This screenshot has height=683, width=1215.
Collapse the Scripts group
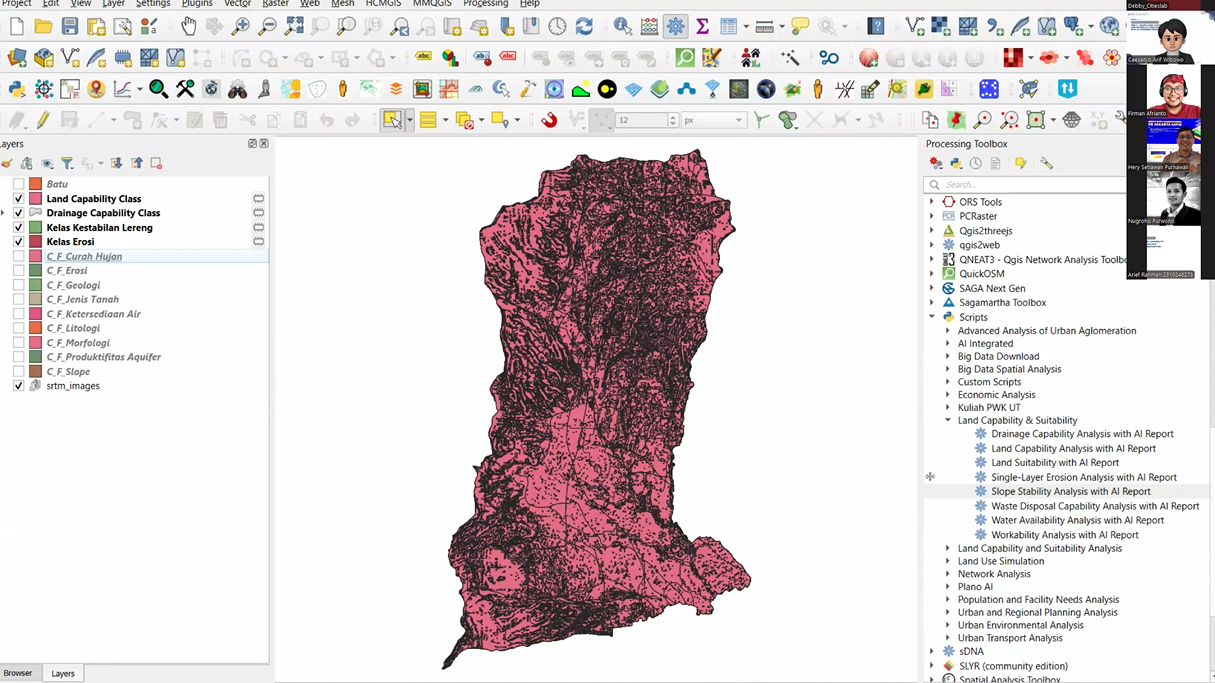(x=932, y=317)
